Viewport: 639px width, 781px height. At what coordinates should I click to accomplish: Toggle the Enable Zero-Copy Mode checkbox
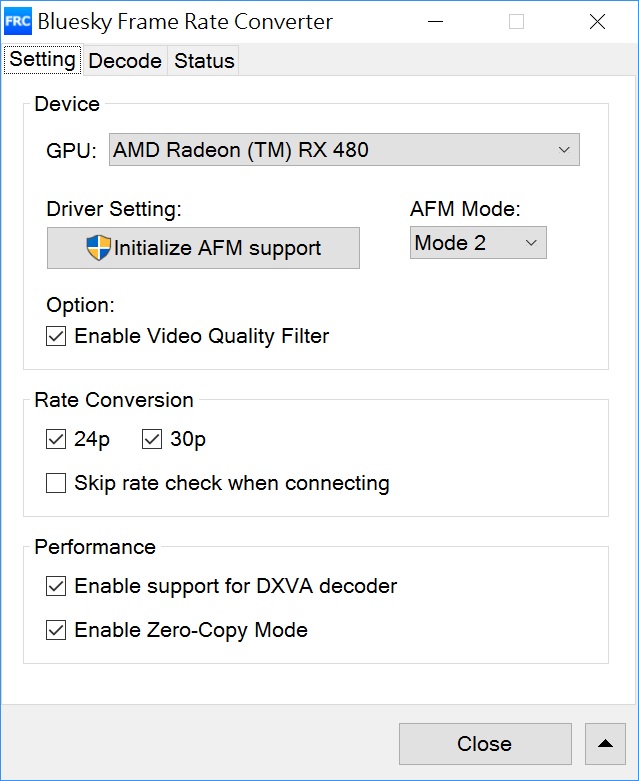(56, 630)
